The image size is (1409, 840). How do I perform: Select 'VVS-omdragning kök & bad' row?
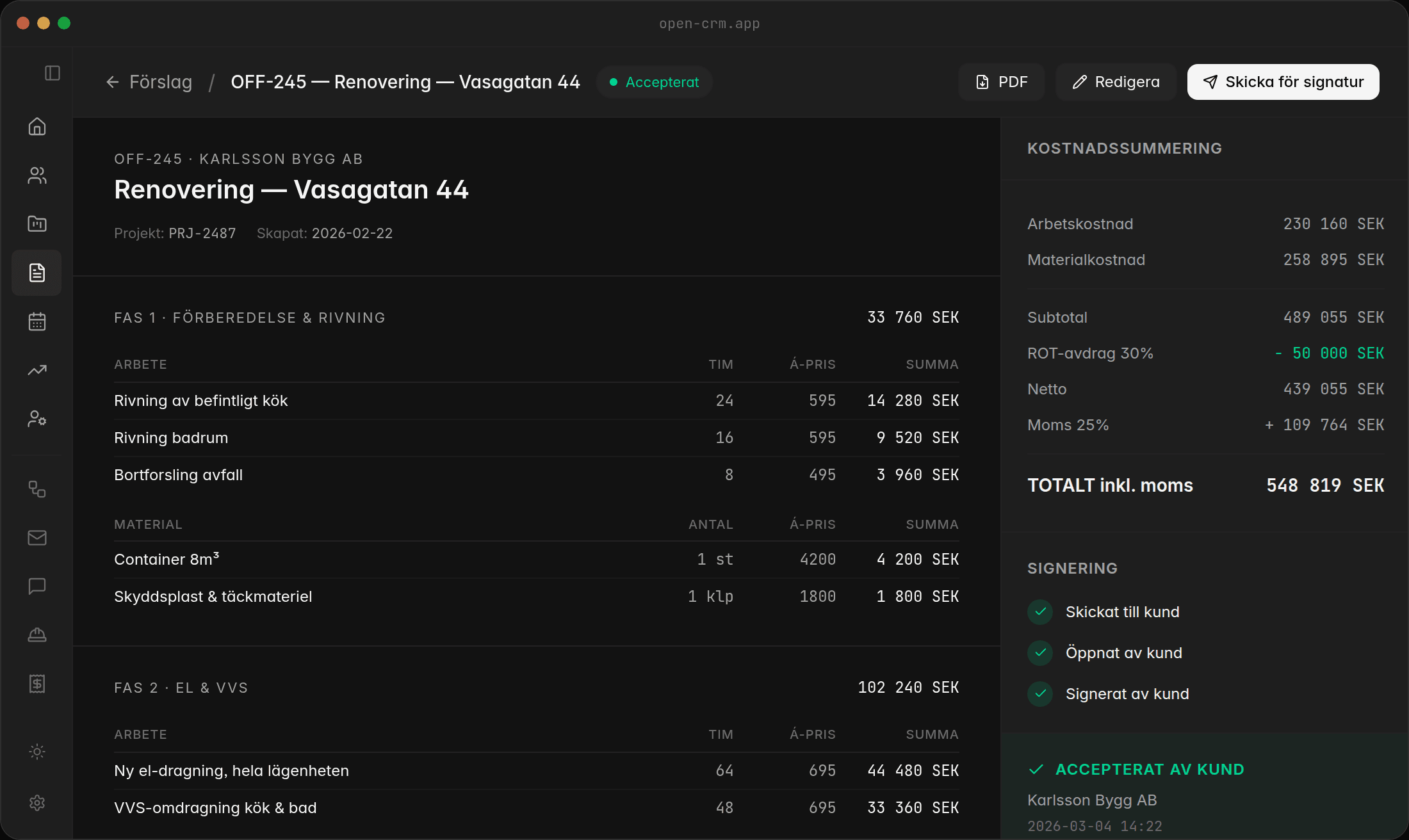(x=537, y=808)
